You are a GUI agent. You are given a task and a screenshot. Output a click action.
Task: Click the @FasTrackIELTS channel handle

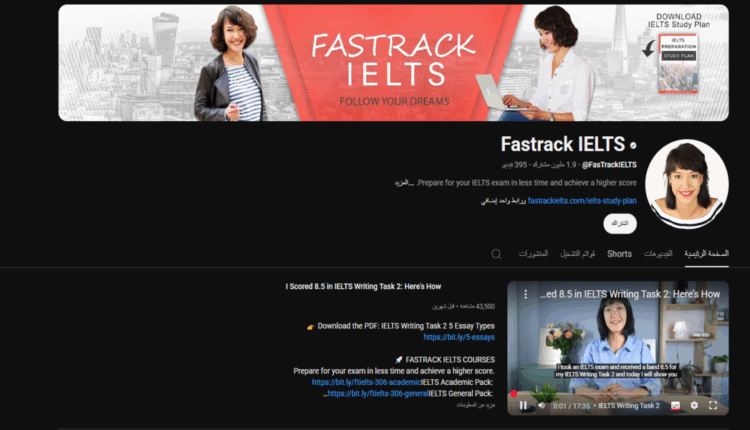pos(609,165)
